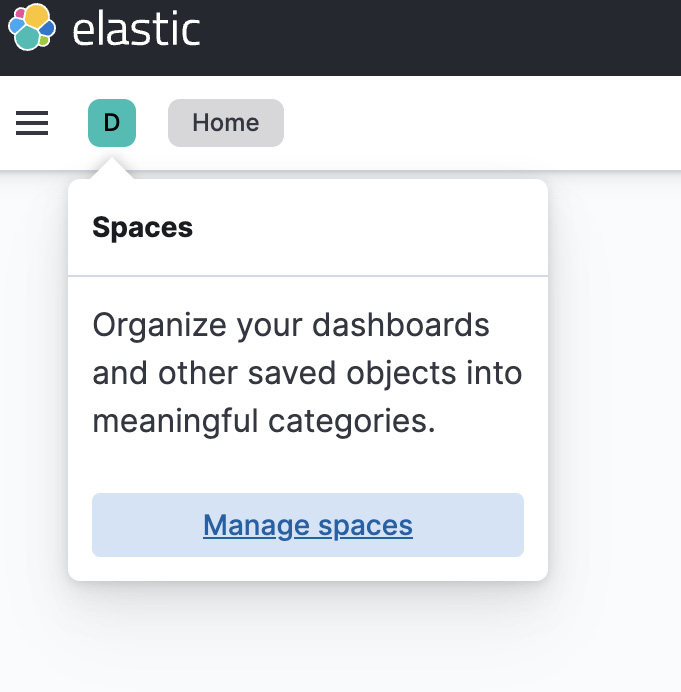This screenshot has width=681, height=692.
Task: Expand the main navigation with three-line icon
Action: [32, 123]
